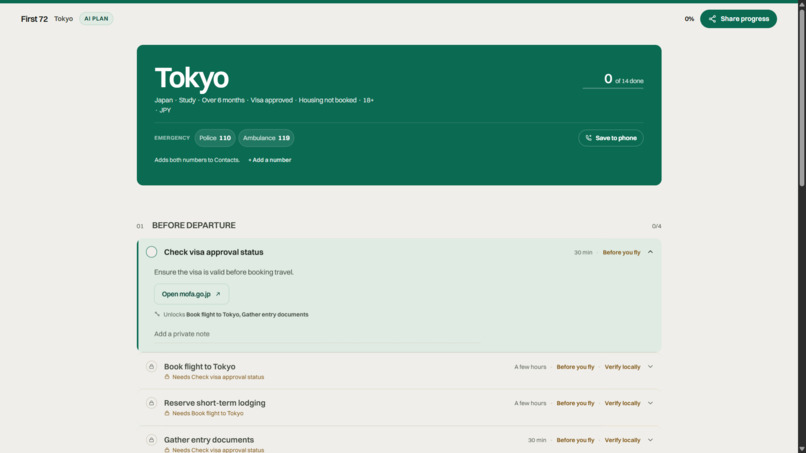Click the locked checkbox for Gather entry documents
The image size is (806, 453).
coord(151,440)
